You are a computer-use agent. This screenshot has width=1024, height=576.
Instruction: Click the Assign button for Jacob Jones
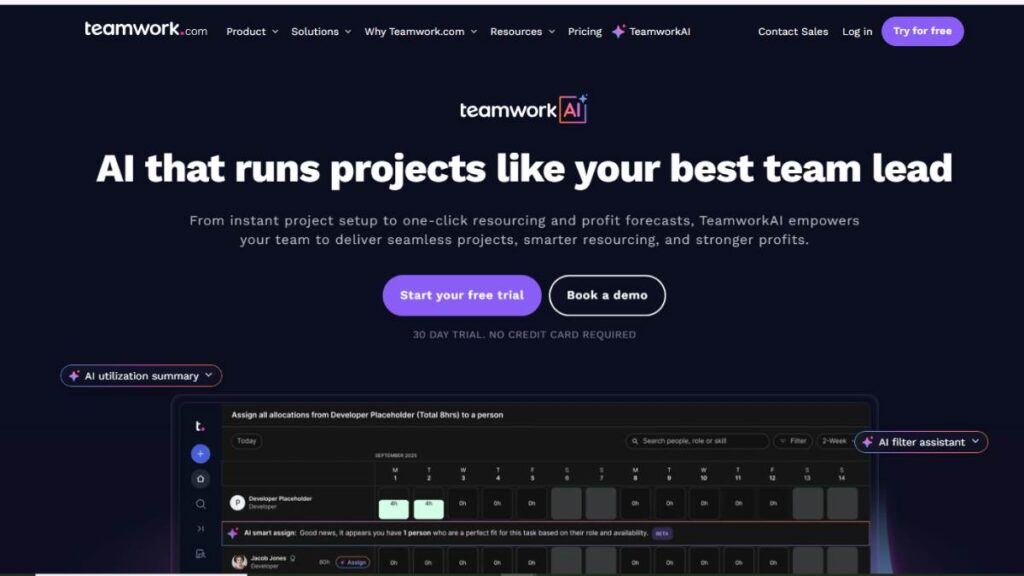coord(353,562)
